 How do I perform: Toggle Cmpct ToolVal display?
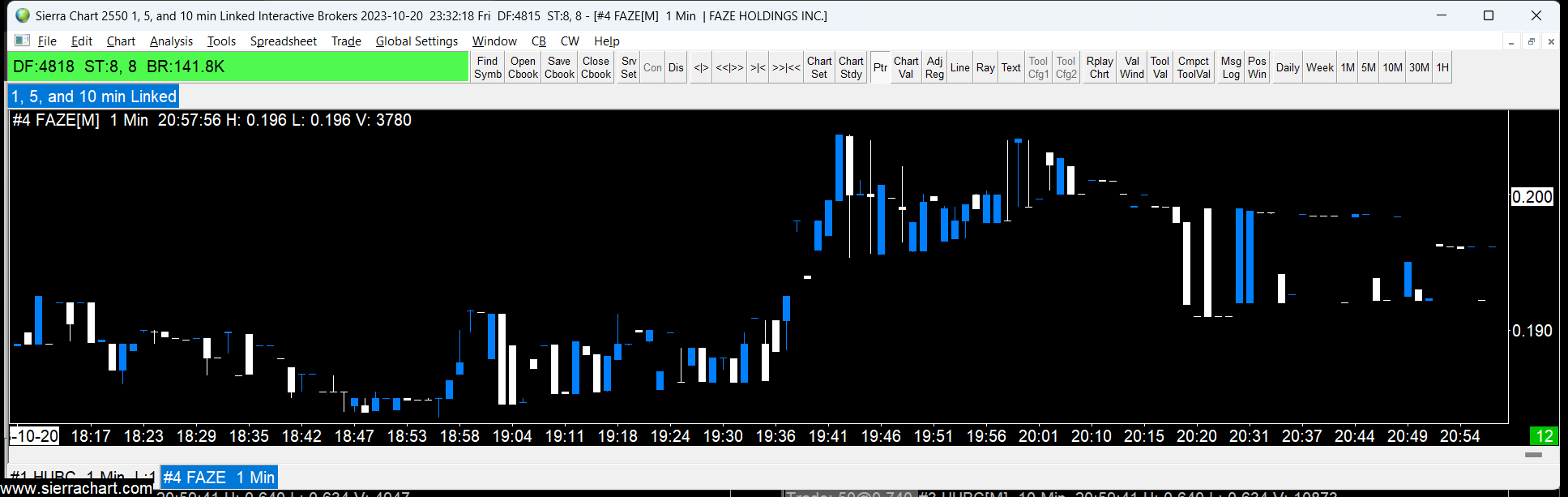pos(1194,67)
